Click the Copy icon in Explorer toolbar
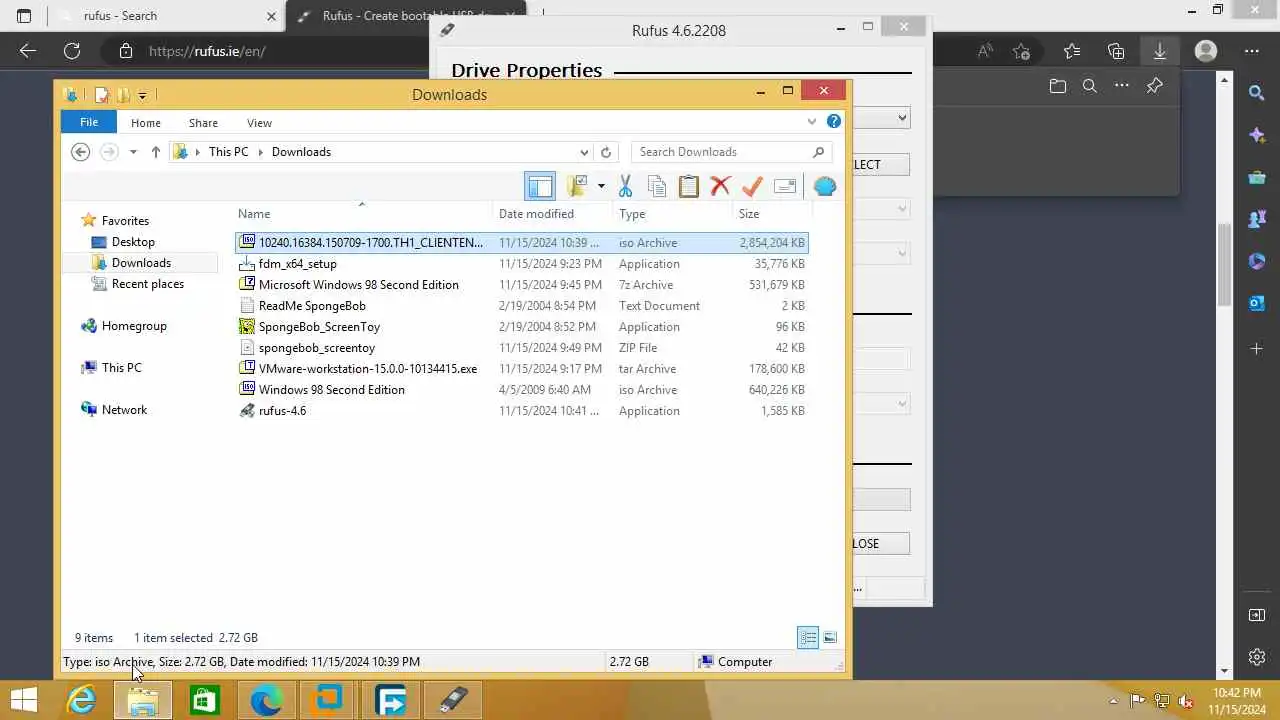The image size is (1280, 720). point(657,186)
